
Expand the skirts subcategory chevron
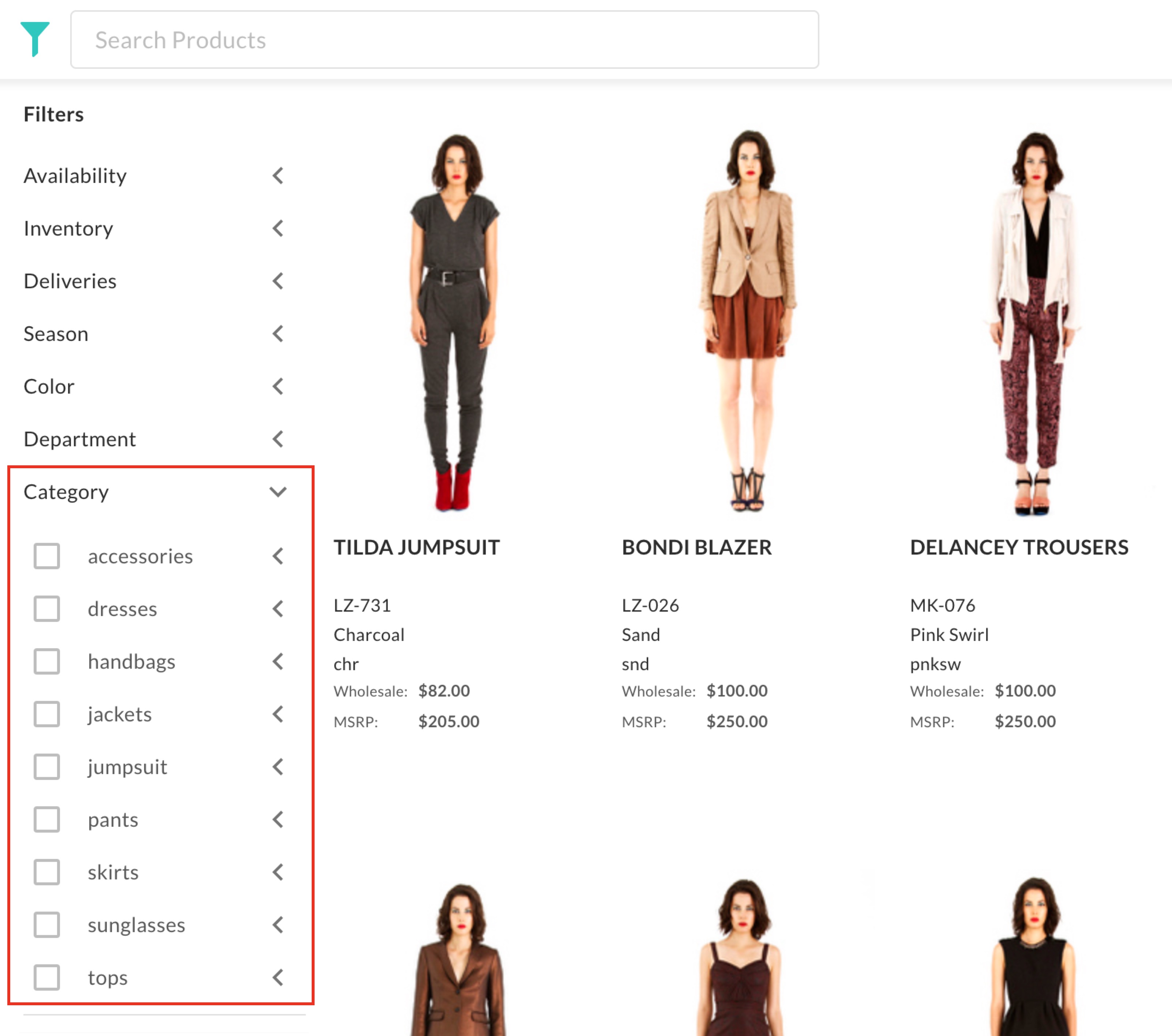(x=278, y=872)
